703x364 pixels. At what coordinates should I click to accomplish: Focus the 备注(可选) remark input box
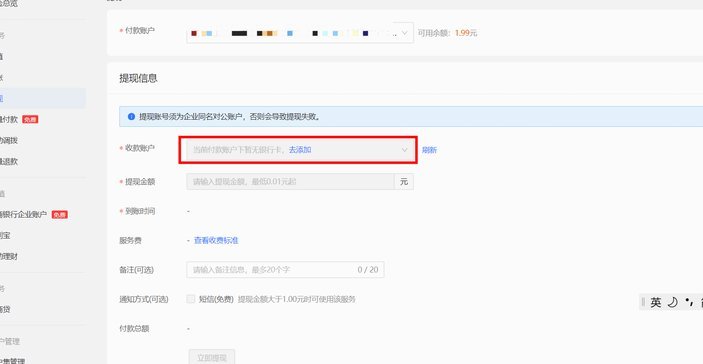coord(285,270)
